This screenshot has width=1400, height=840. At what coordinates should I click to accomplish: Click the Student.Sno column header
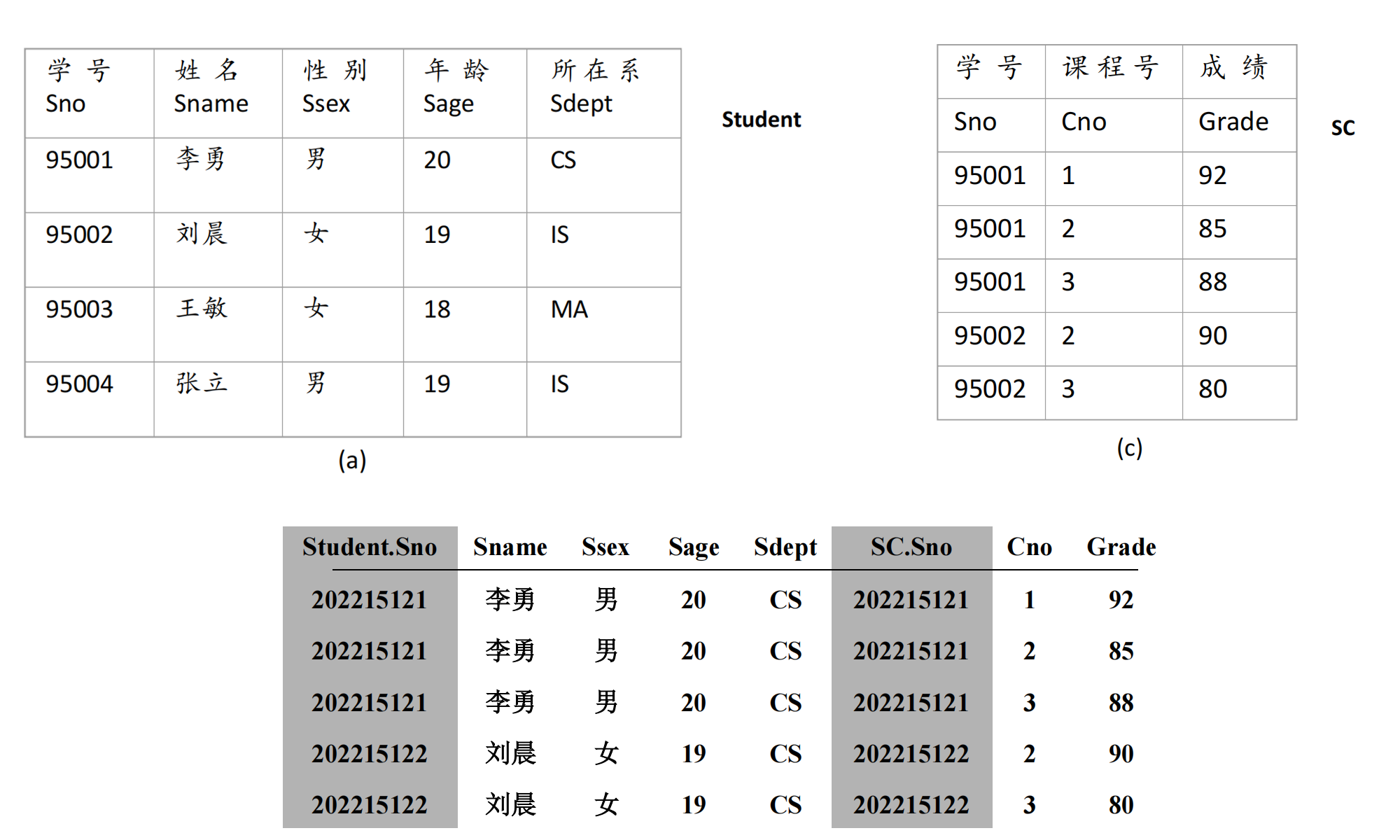pos(370,547)
